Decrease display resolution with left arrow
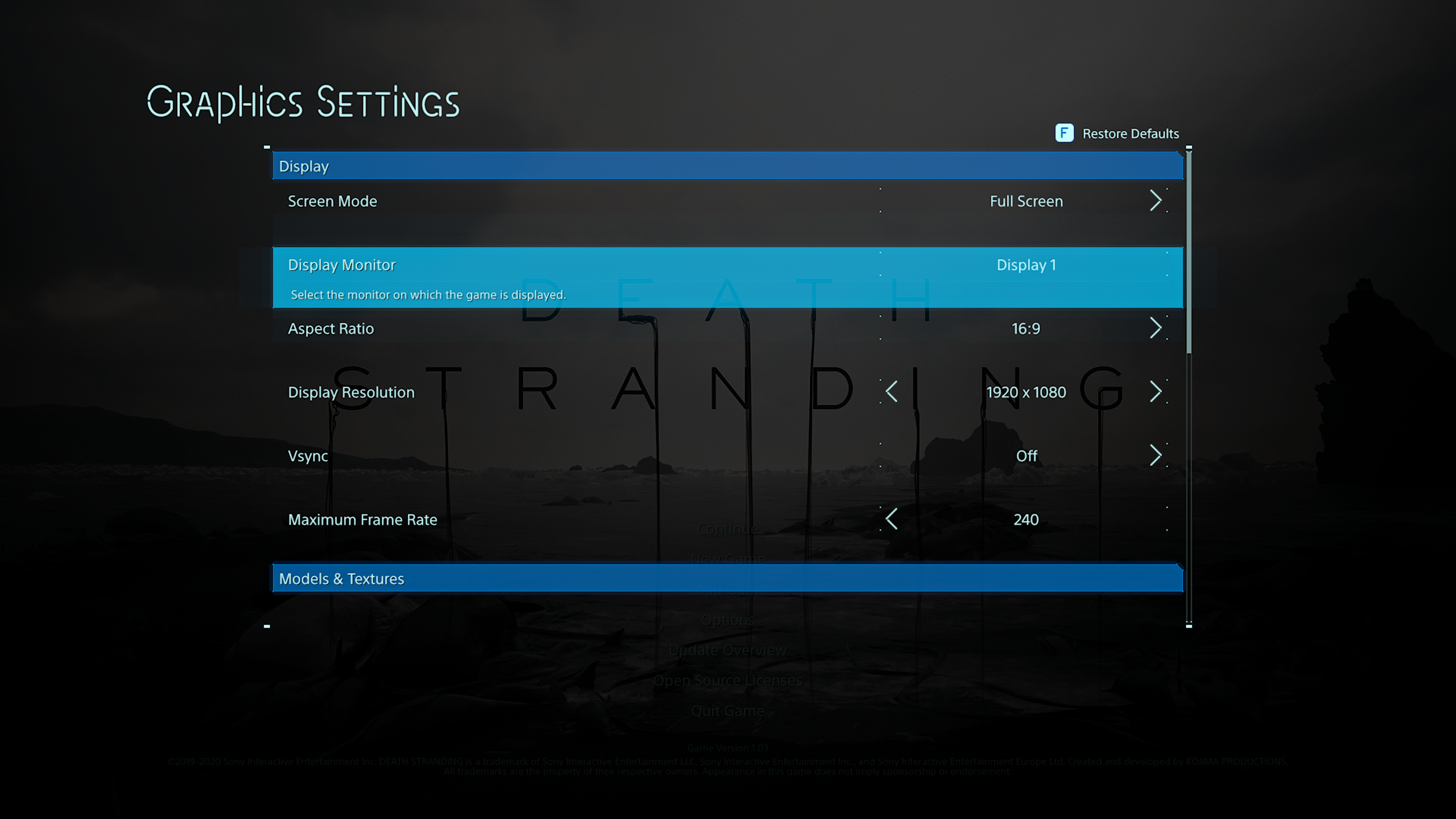Screen dimensions: 1456x819 coord(892,392)
